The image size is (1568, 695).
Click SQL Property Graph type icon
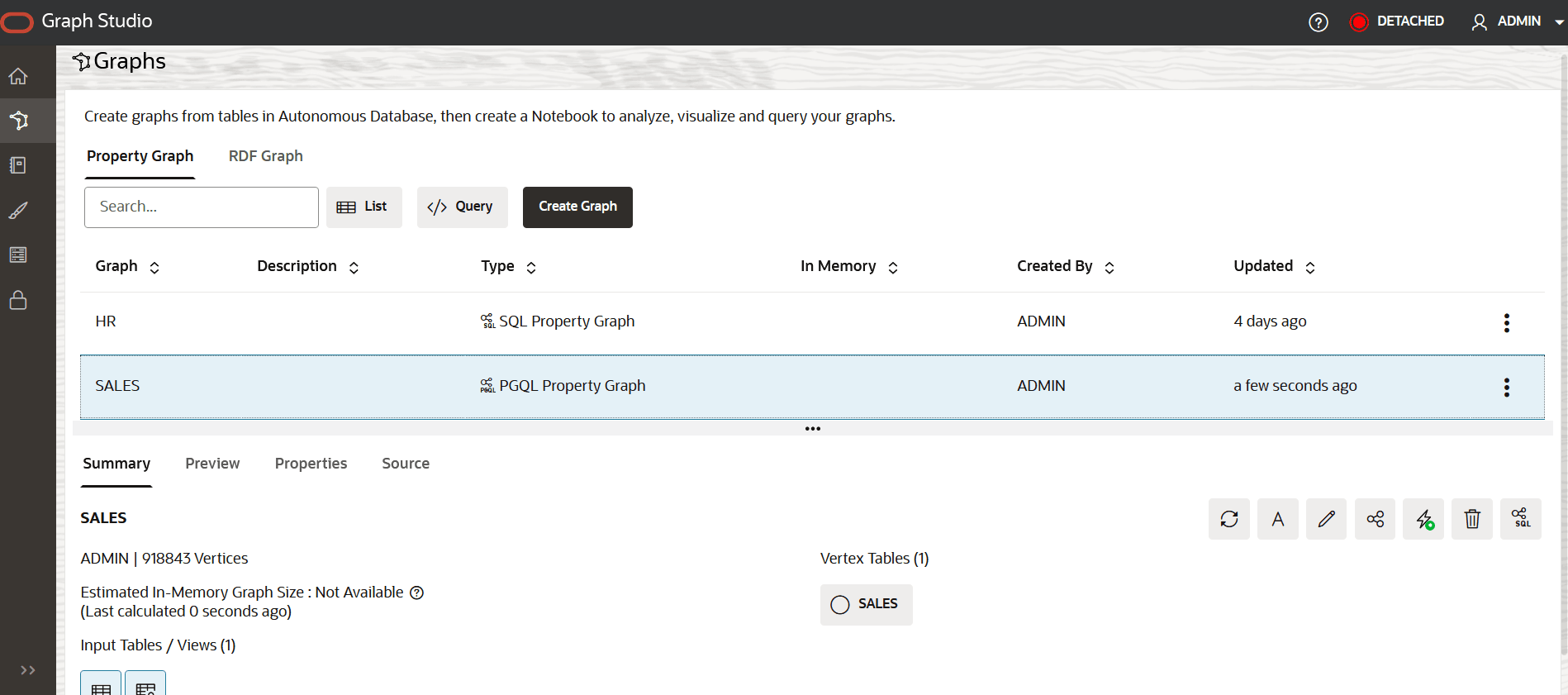(x=488, y=321)
